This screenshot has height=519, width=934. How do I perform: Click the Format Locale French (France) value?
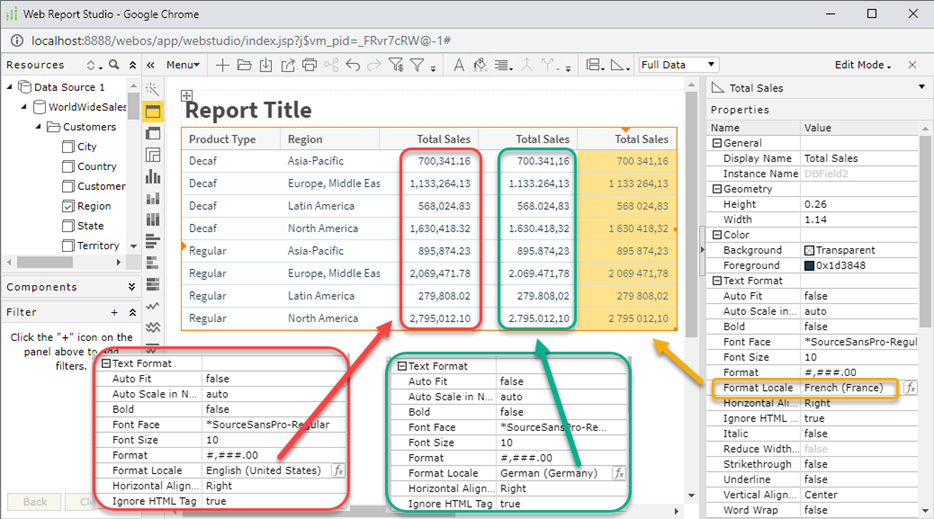point(843,388)
